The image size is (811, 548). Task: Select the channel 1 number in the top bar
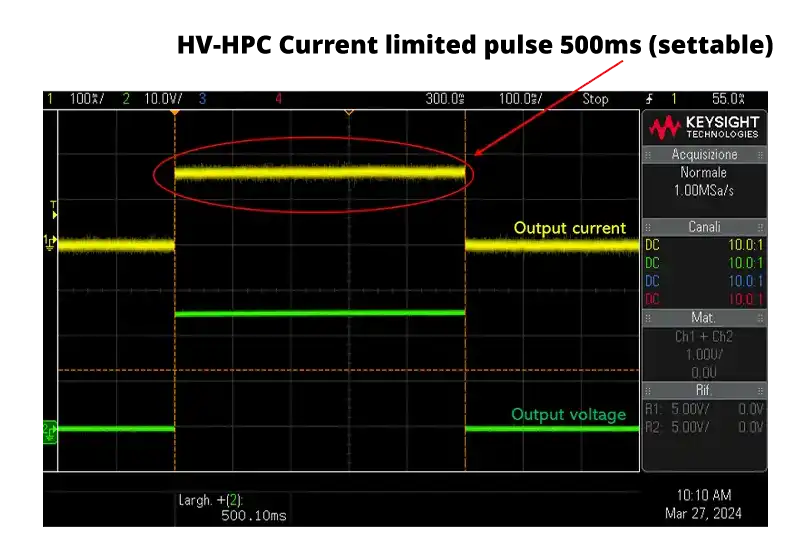pyautogui.click(x=50, y=99)
